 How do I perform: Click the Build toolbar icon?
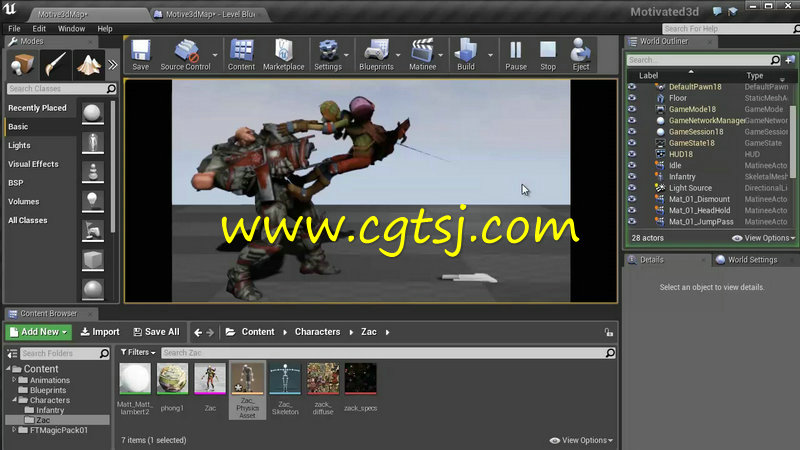[x=465, y=54]
